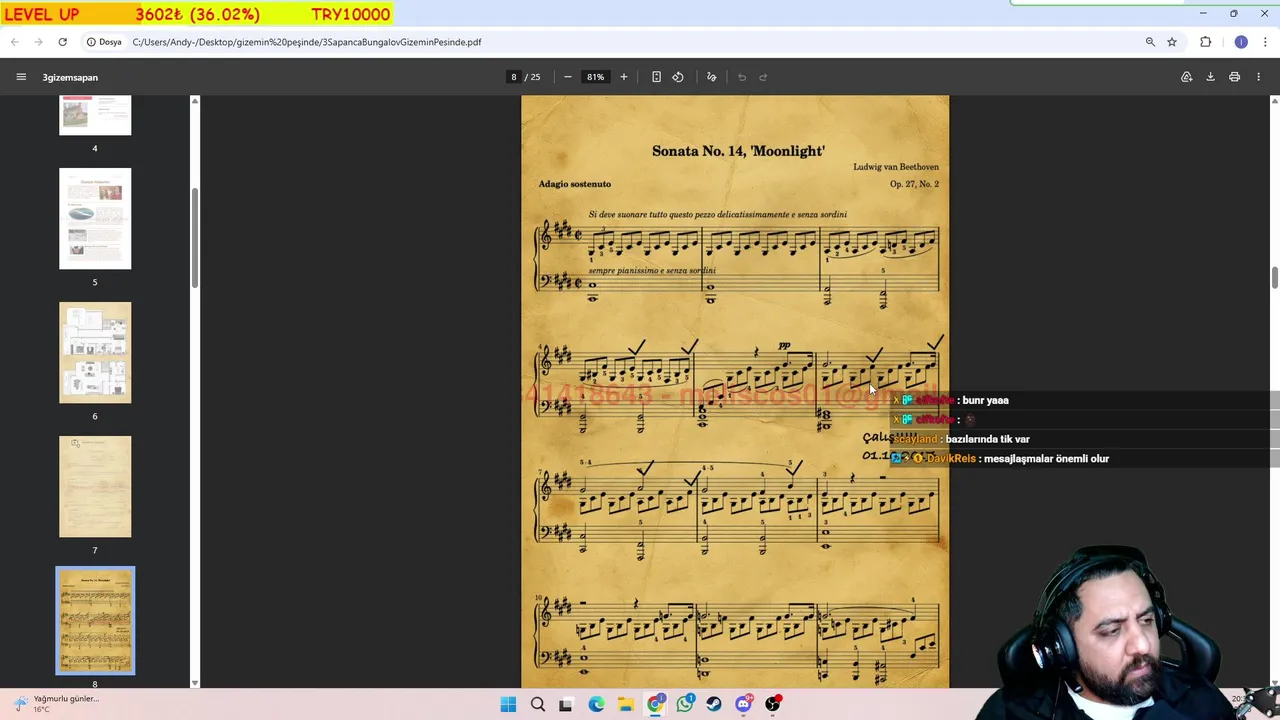Click the save to Drive icon
Viewport: 1280px width, 720px height.
pyautogui.click(x=1187, y=77)
